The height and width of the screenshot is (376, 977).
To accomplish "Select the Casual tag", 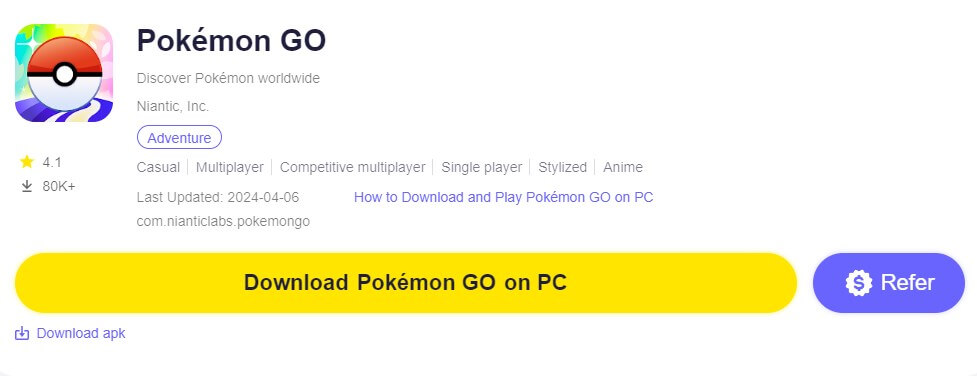I will point(158,167).
